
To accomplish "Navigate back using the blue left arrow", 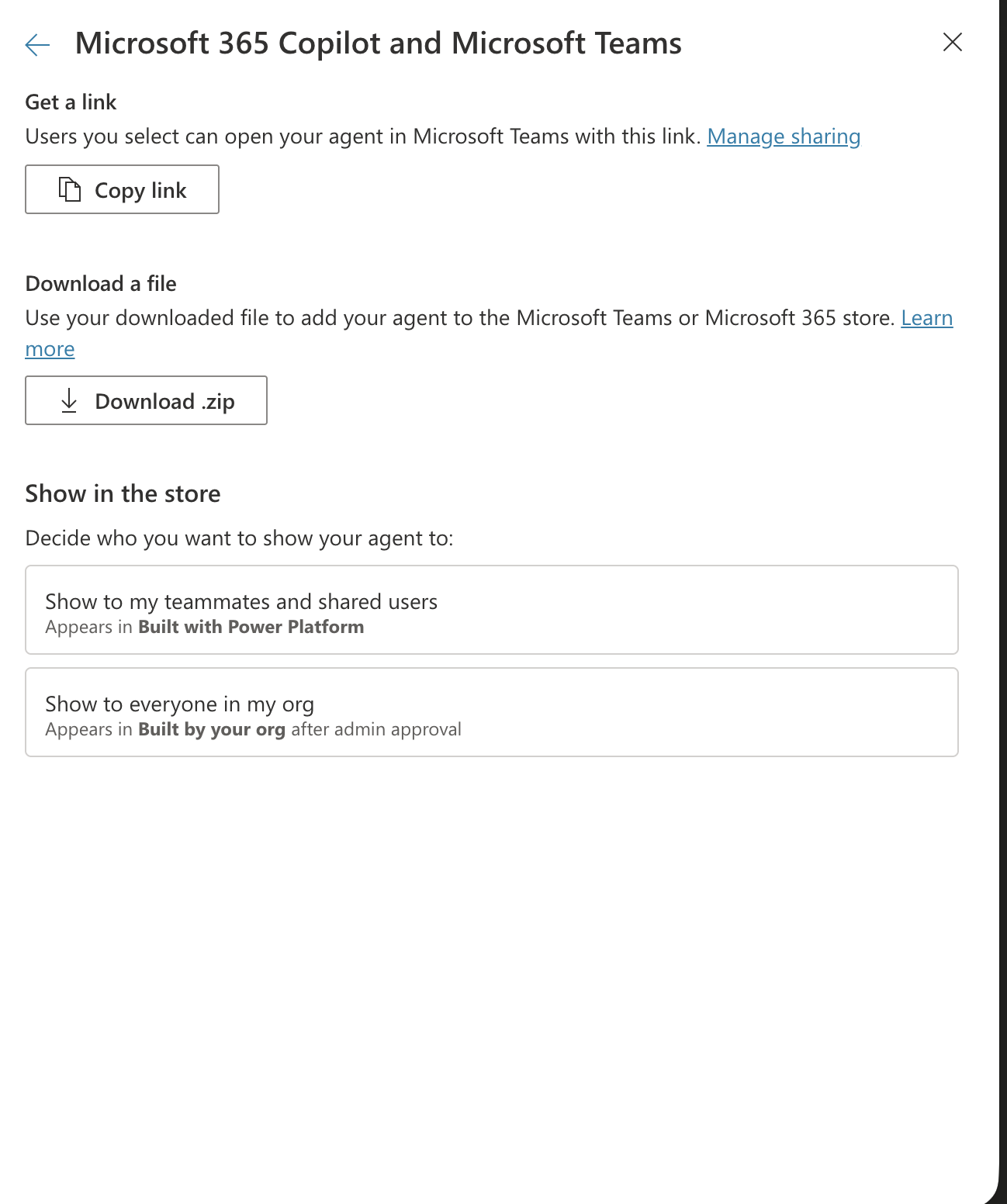I will click(36, 44).
